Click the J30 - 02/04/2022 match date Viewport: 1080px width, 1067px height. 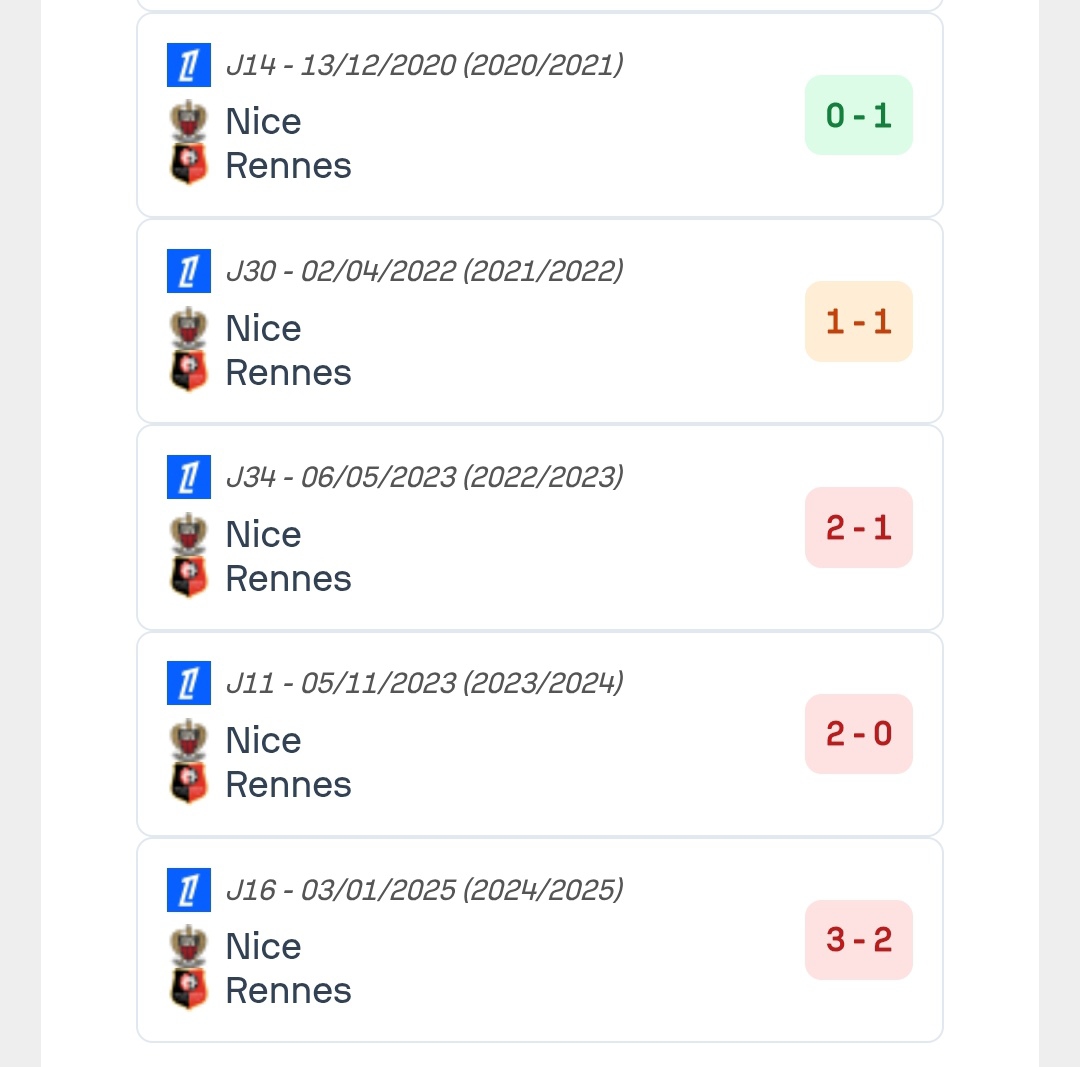424,271
